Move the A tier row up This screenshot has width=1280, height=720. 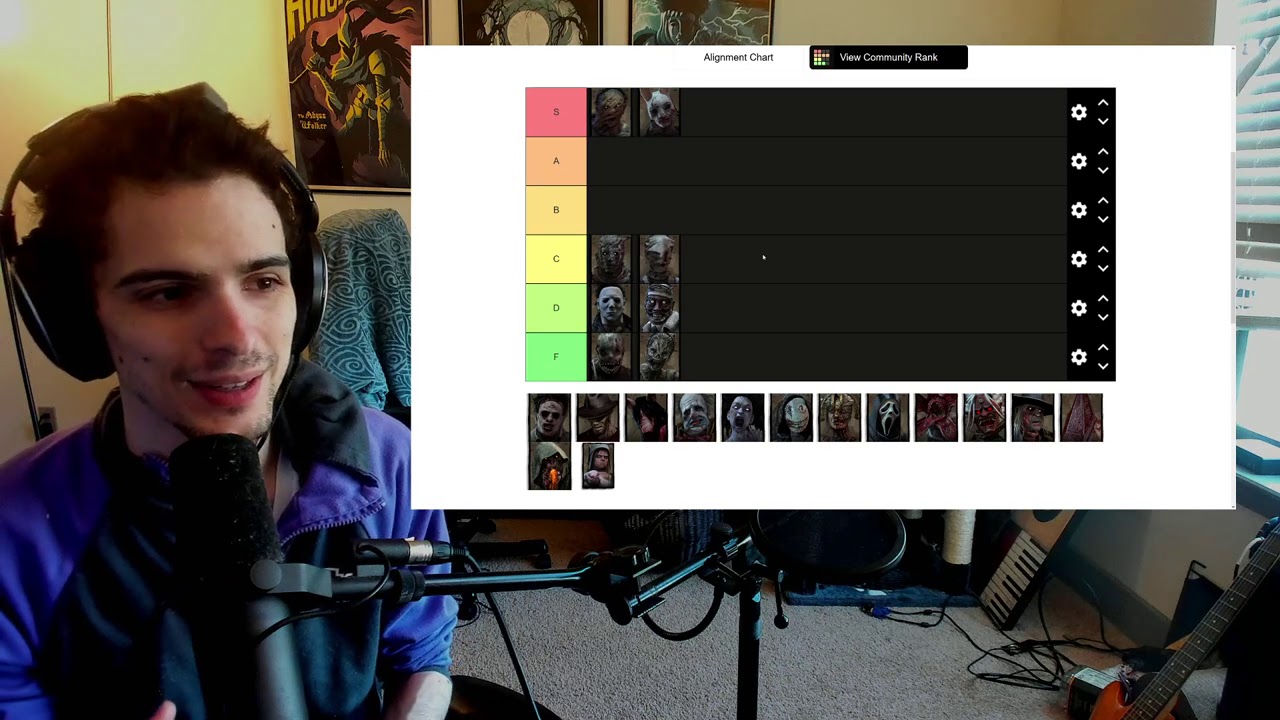point(1103,151)
